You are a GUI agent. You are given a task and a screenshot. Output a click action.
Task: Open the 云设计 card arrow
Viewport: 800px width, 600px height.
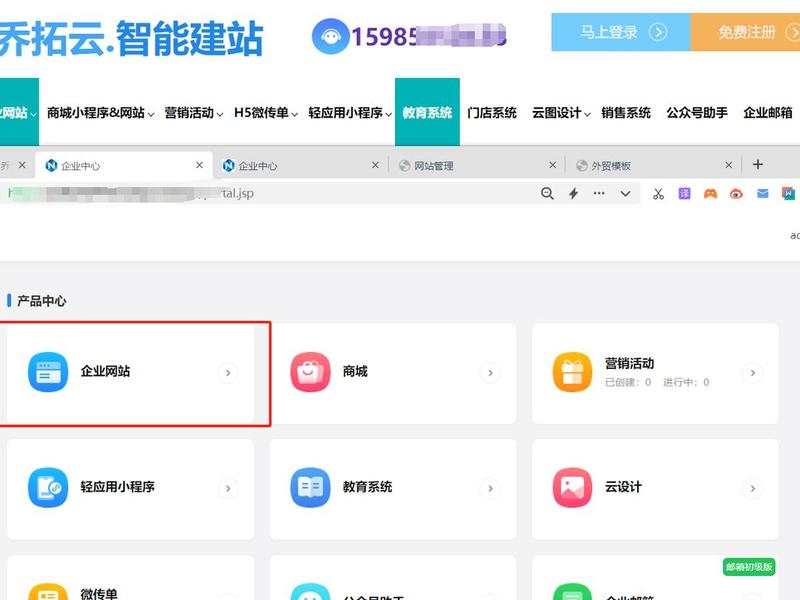click(x=753, y=489)
